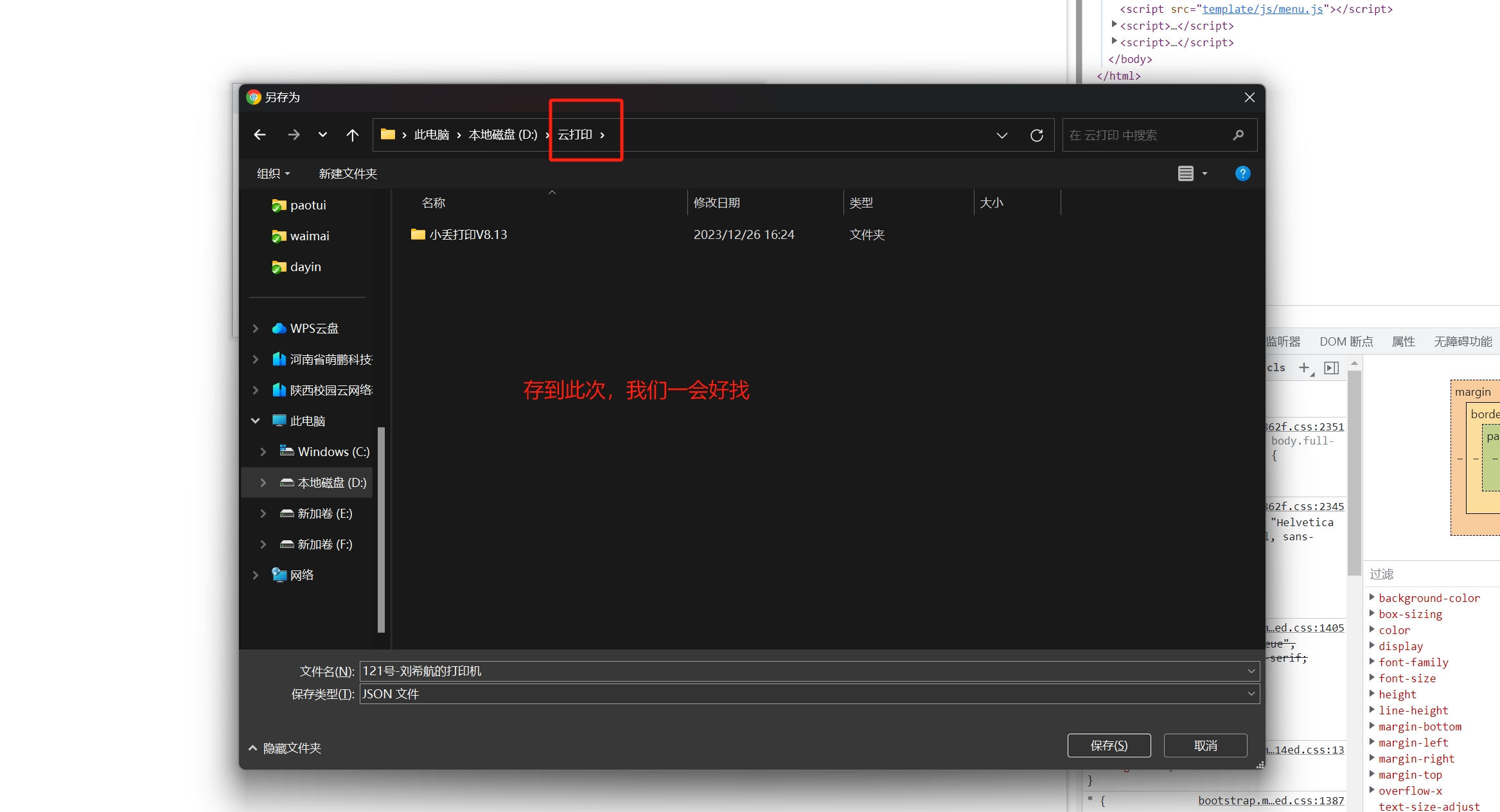Click the folder icon in address bar

click(387, 134)
